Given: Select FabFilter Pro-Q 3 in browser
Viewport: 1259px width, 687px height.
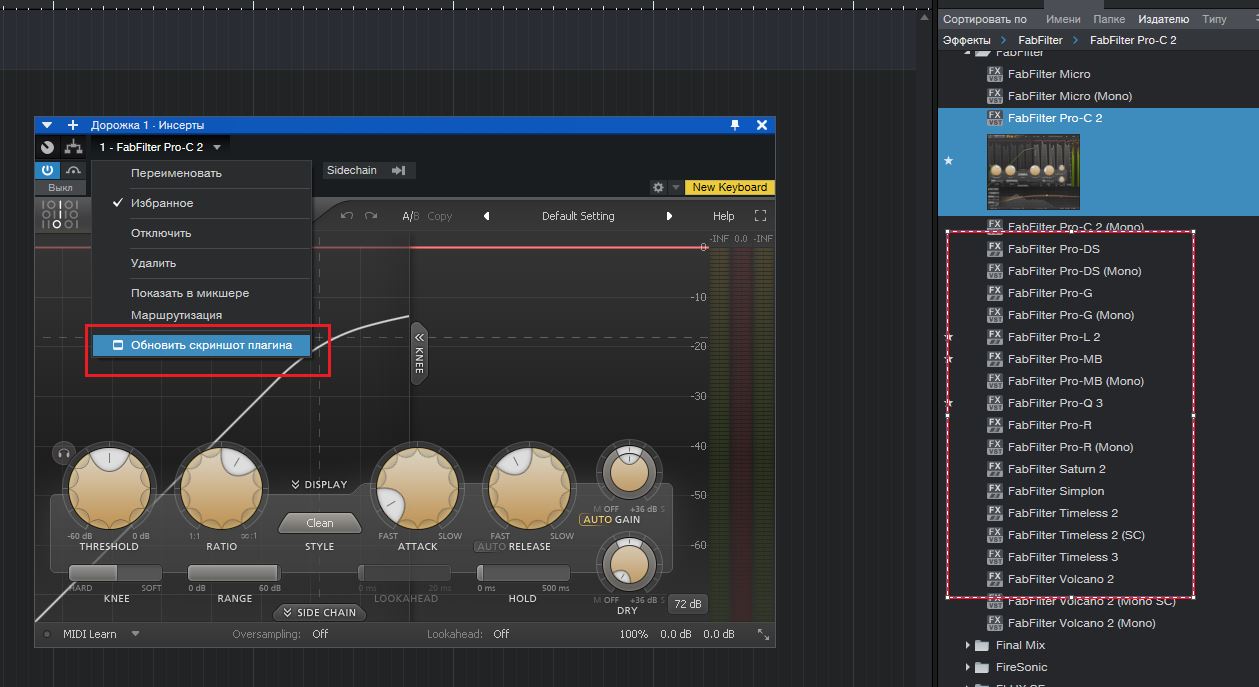Looking at the screenshot, I should pos(1055,403).
